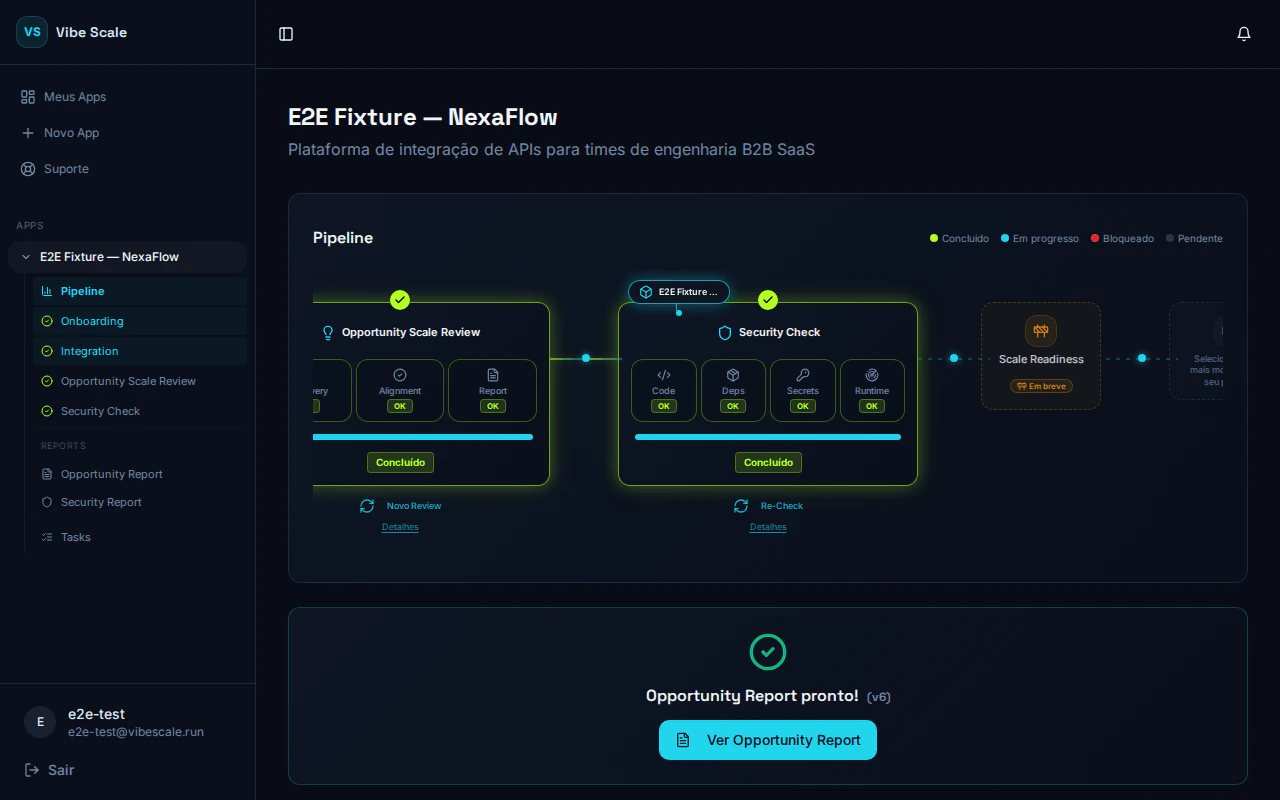Click the Ver Opportunity Report button
1280x800 pixels.
[768, 740]
